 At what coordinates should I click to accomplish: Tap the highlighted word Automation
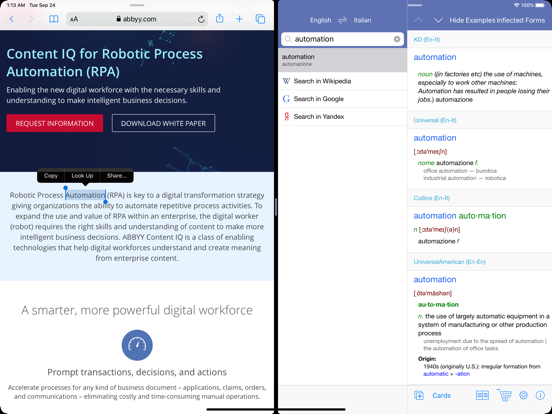point(86,195)
